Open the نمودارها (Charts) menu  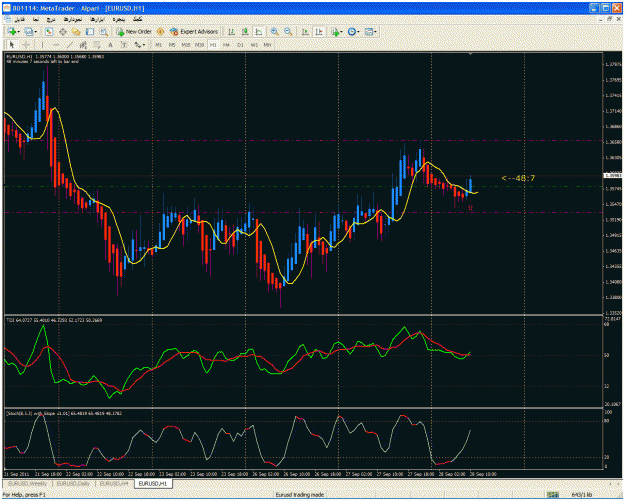(74, 19)
